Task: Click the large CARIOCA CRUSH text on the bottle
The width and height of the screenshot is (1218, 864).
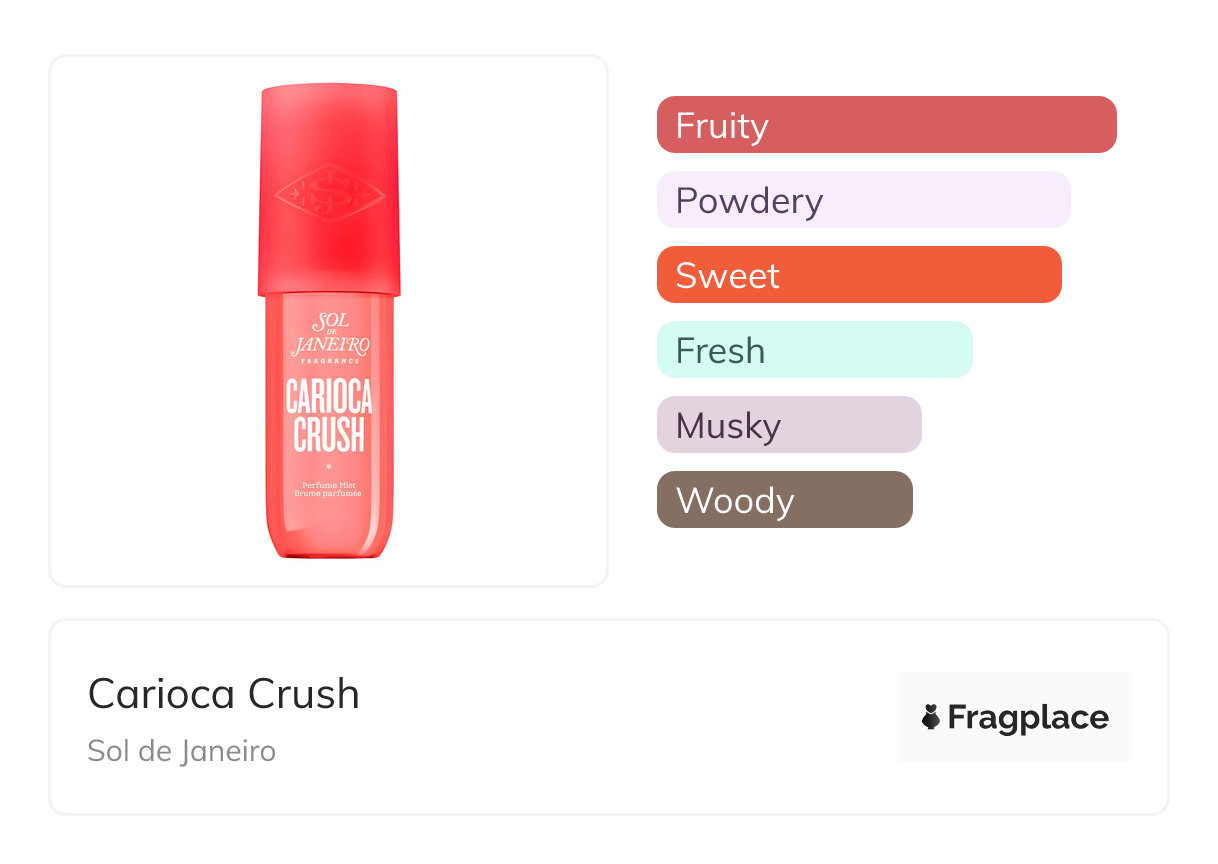Action: pos(329,415)
